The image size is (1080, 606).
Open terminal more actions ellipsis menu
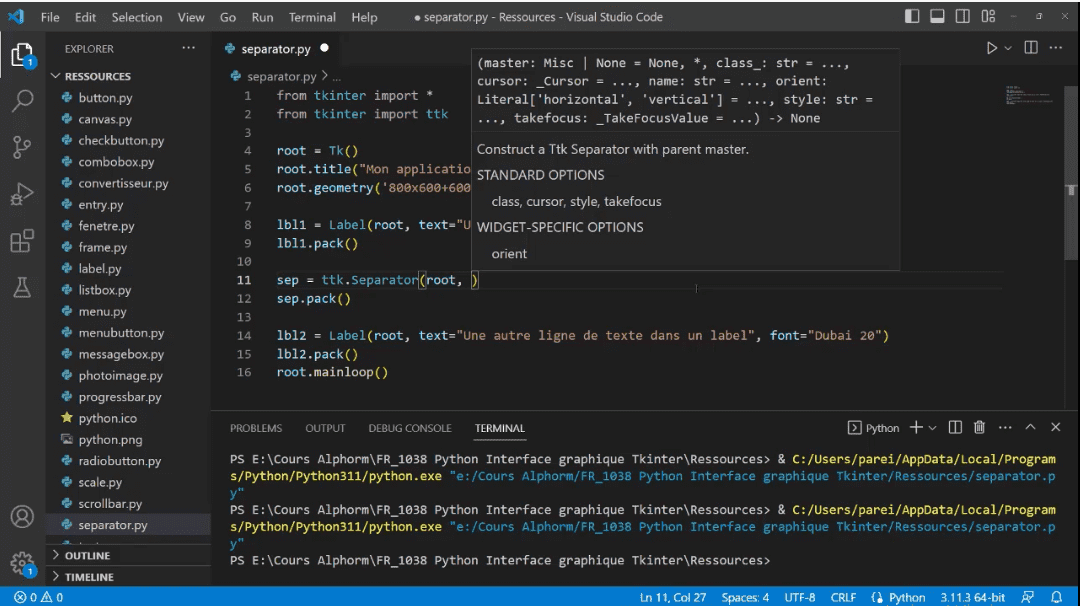[x=1005, y=427]
